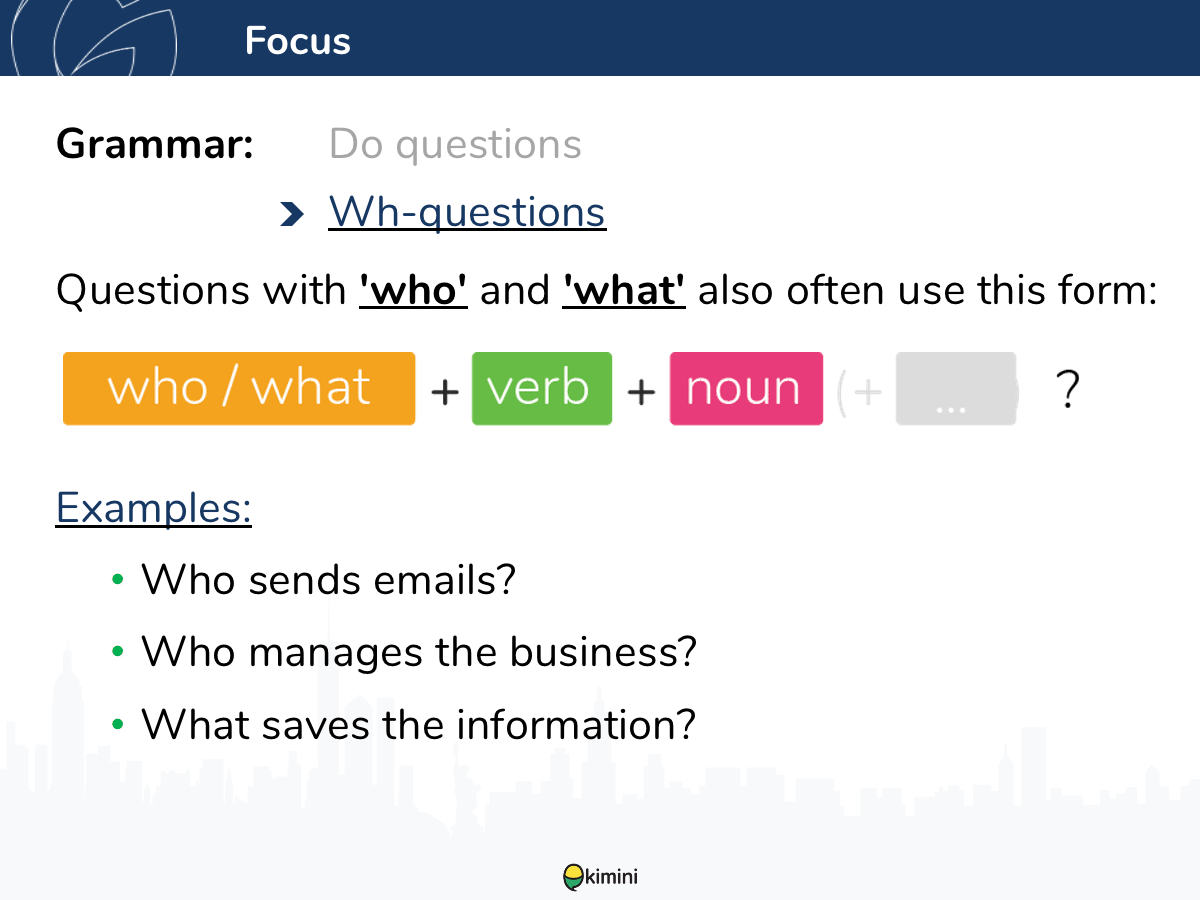
Task: Click the Grammar: label
Action: [155, 145]
